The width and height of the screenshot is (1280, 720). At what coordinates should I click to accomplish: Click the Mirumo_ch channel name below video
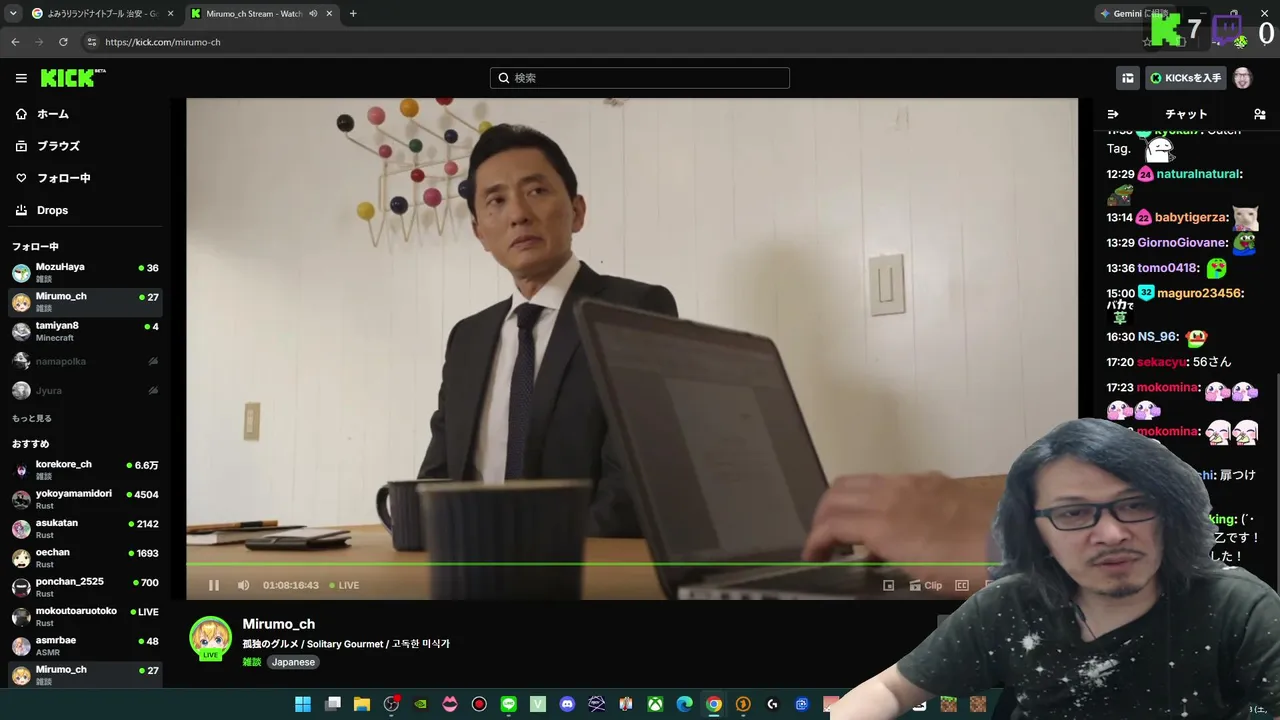click(x=279, y=624)
